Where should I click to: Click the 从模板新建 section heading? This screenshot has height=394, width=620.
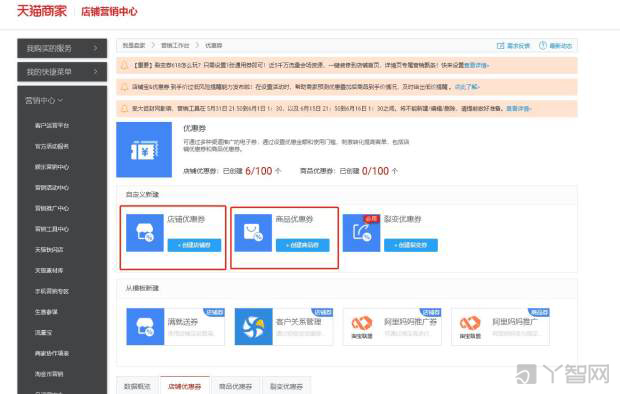coord(142,288)
